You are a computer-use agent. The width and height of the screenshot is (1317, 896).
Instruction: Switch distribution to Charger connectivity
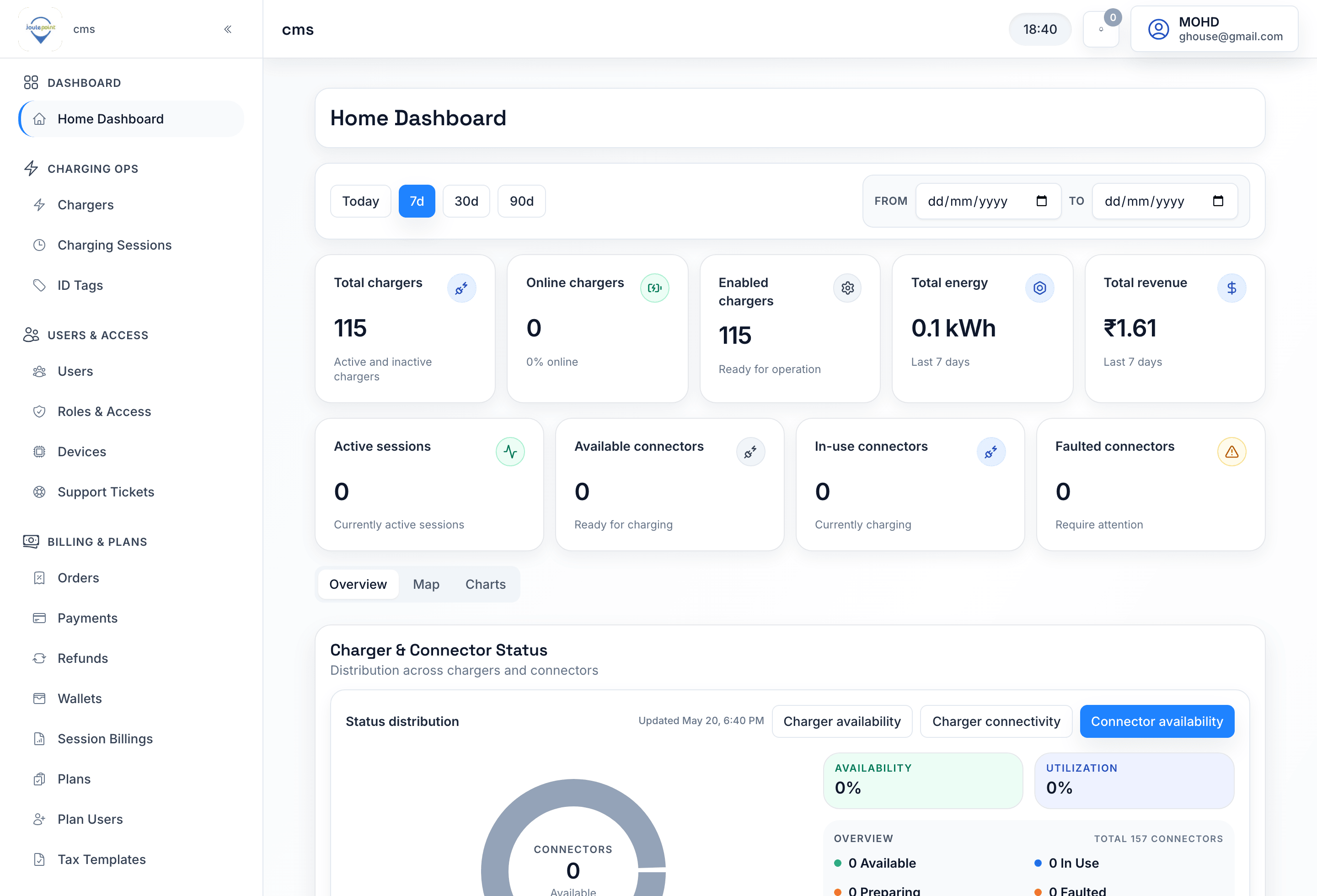(996, 721)
